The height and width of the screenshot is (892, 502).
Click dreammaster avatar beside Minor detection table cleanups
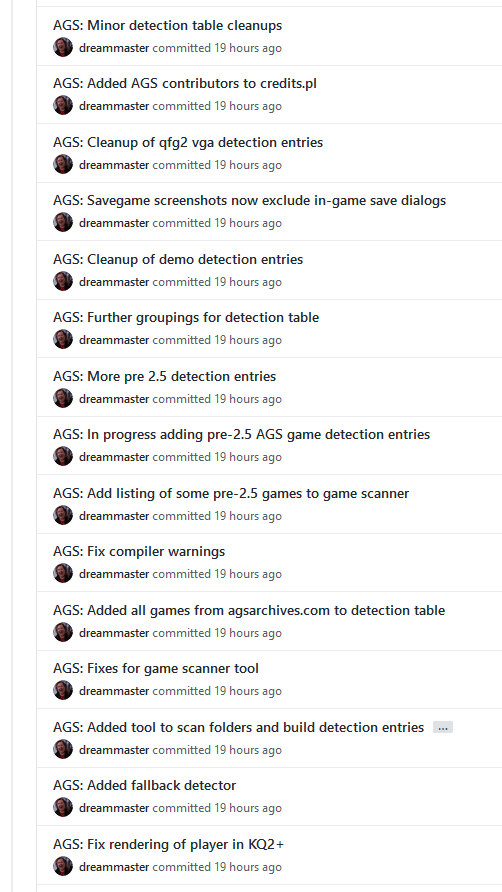coord(63,47)
